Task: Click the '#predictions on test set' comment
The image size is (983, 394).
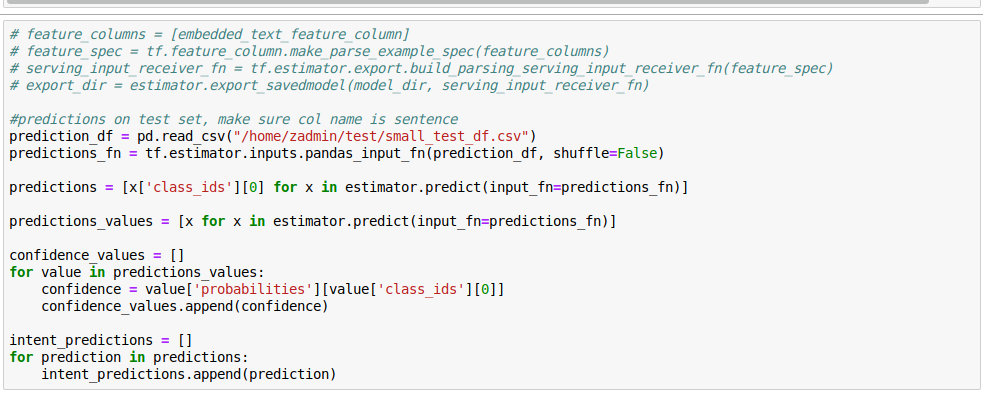Action: pos(234,119)
